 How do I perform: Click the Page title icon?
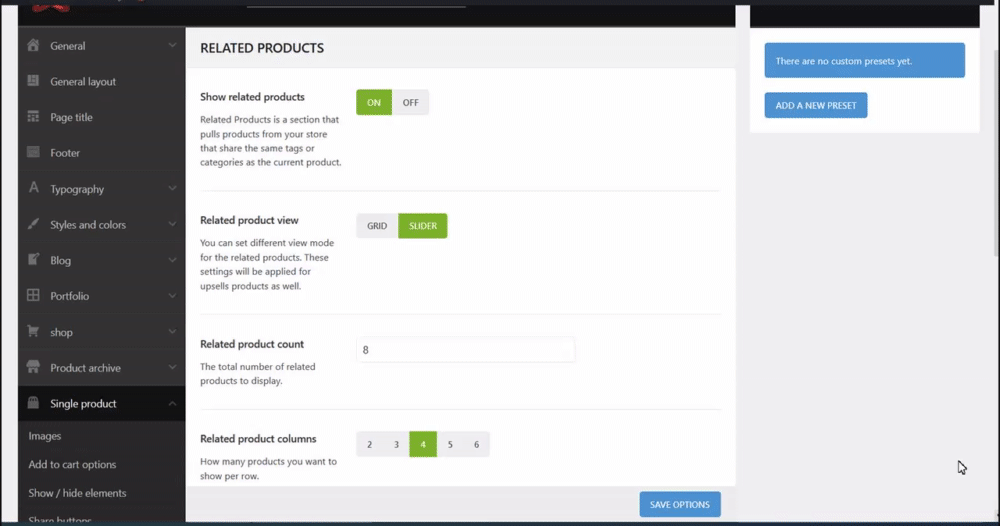(33, 117)
